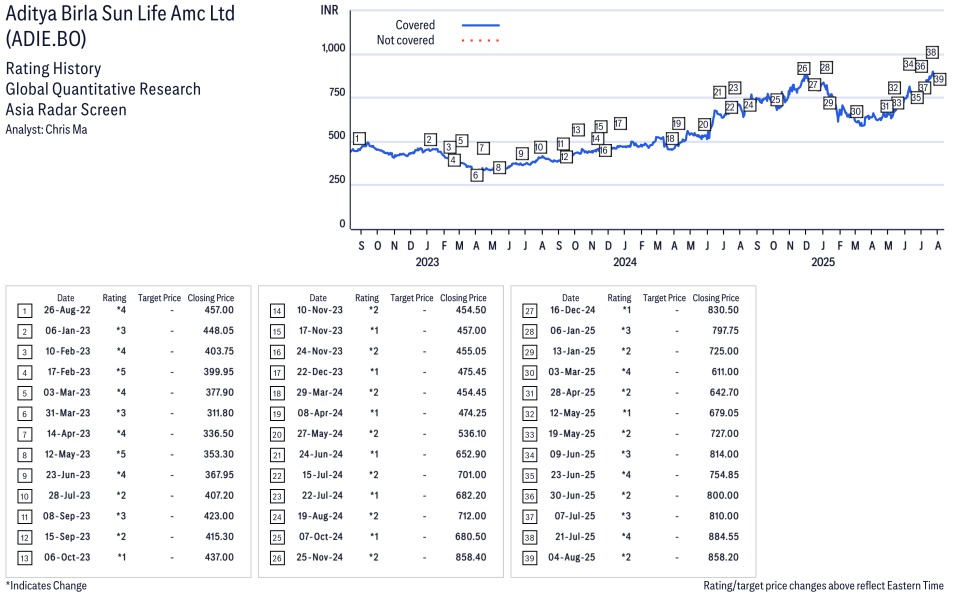Select the 250 y-axis label
Viewport: 955px width, 593px height.
click(x=337, y=180)
